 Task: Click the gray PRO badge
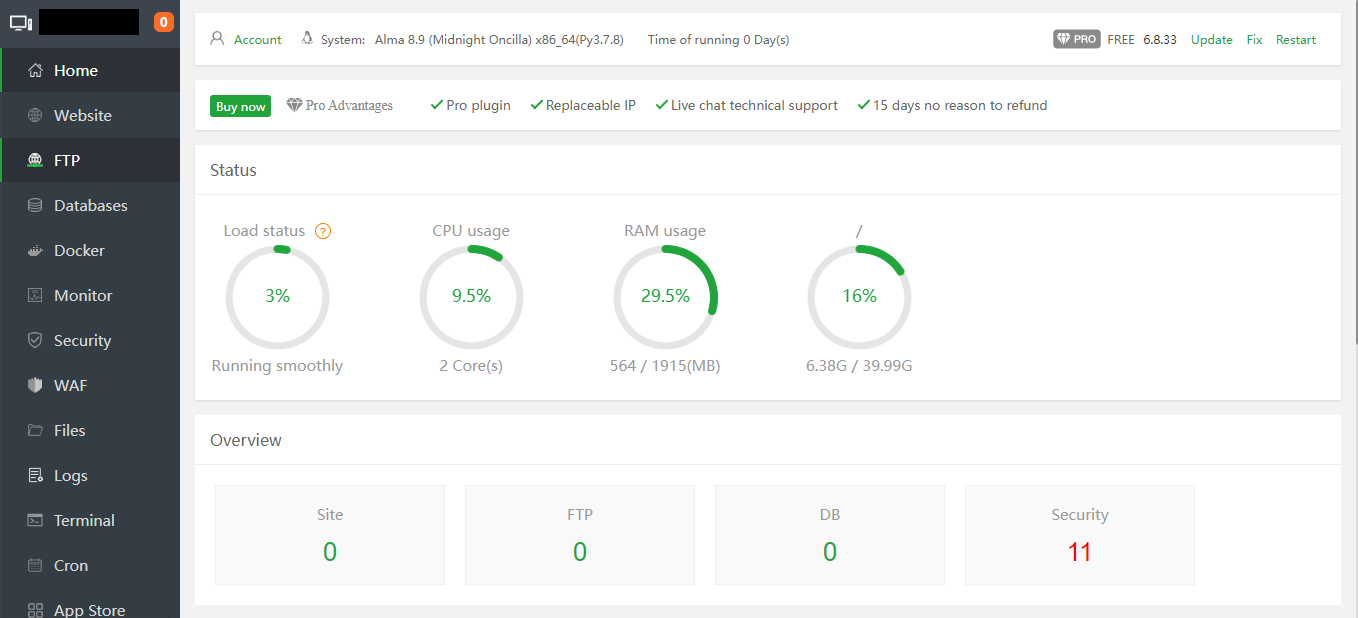coord(1076,39)
